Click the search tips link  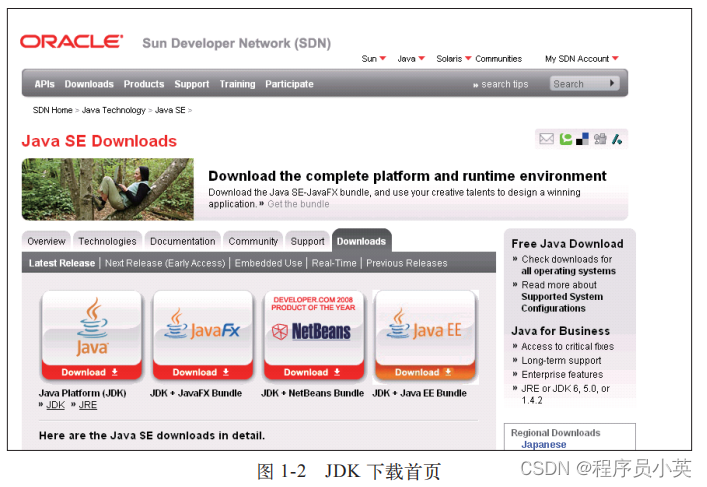pos(504,84)
